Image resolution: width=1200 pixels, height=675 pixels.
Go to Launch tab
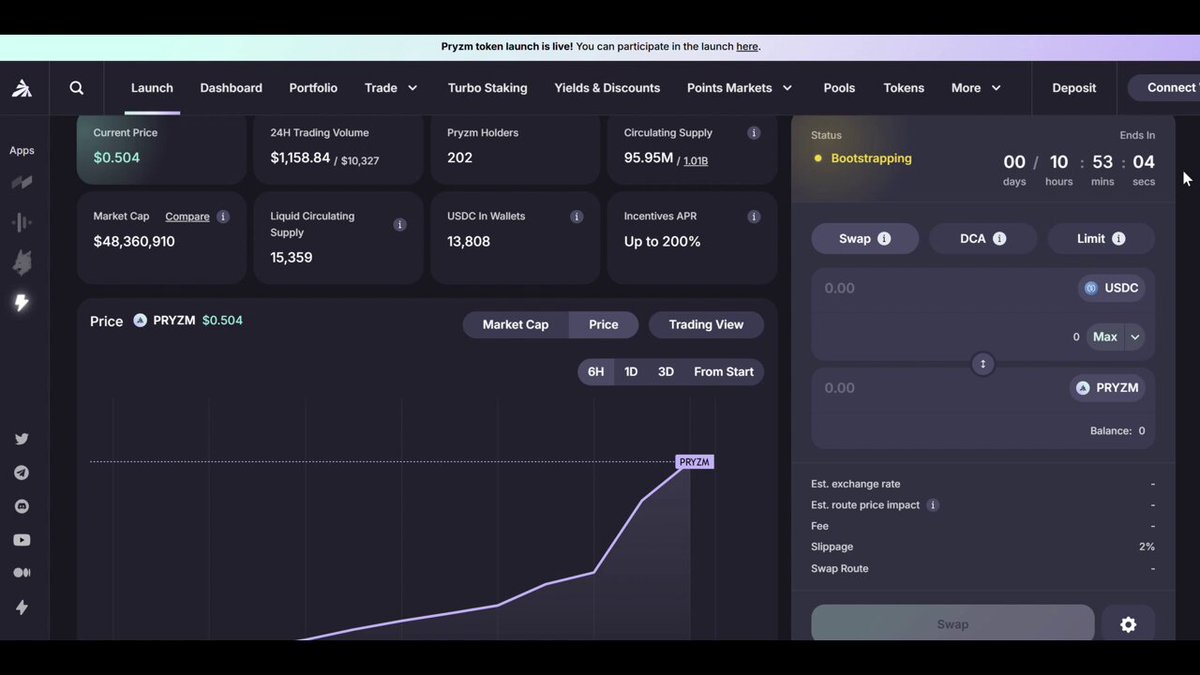[x=152, y=88]
